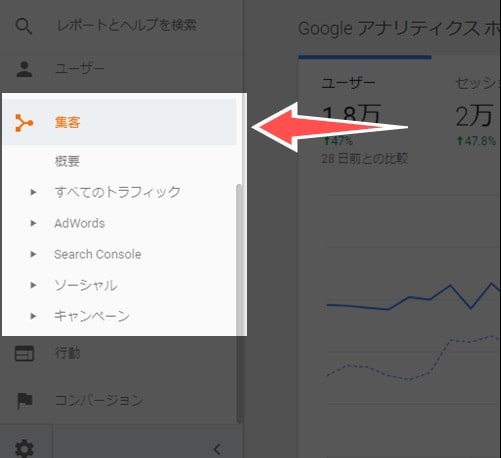Image resolution: width=501 pixels, height=458 pixels.
Task: Expand the キャンペーン triangle
Action: pos(33,316)
